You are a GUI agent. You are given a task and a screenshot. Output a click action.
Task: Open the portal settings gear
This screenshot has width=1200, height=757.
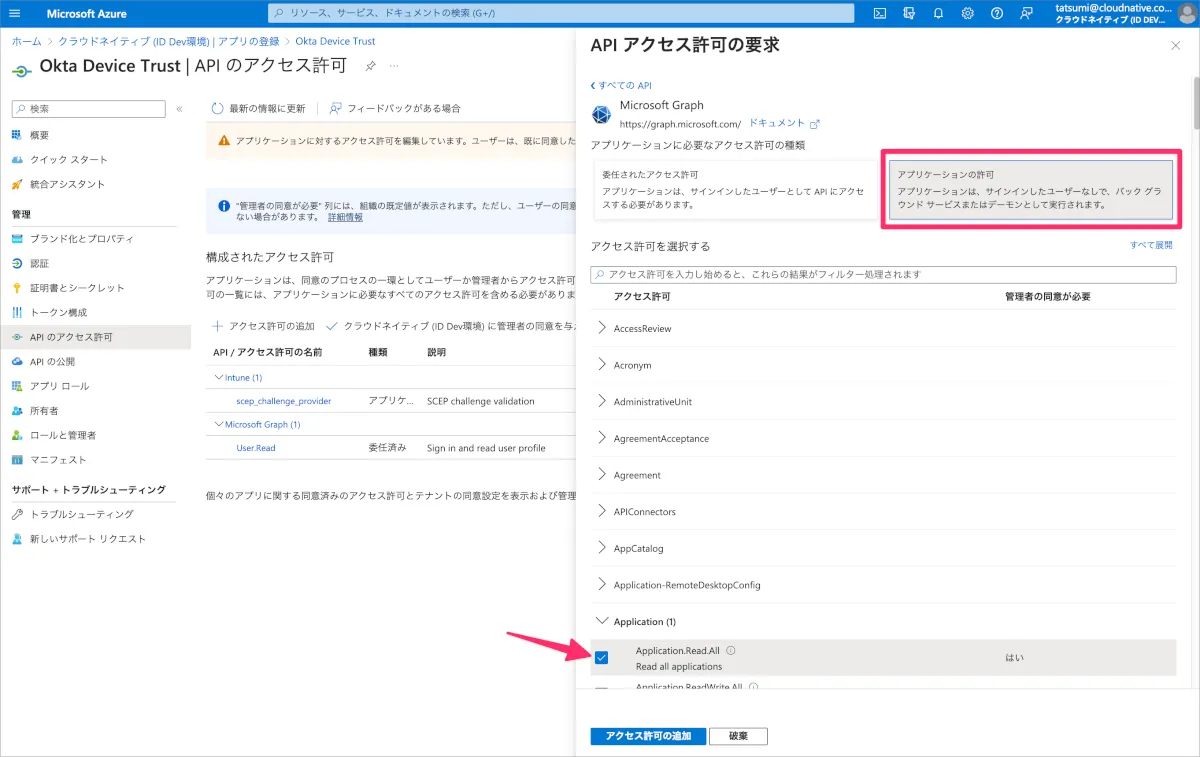[x=967, y=13]
